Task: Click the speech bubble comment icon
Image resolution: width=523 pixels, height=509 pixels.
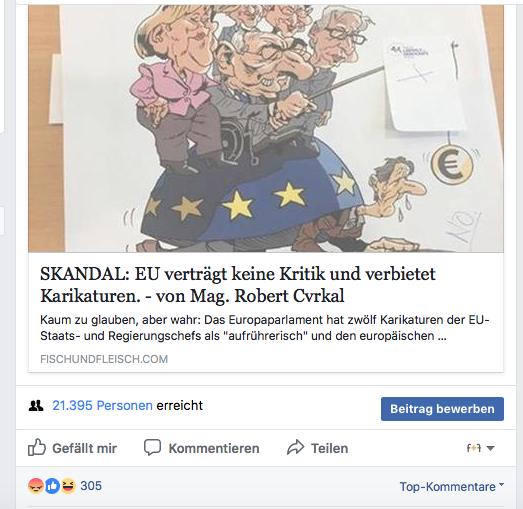Action: coord(152,448)
